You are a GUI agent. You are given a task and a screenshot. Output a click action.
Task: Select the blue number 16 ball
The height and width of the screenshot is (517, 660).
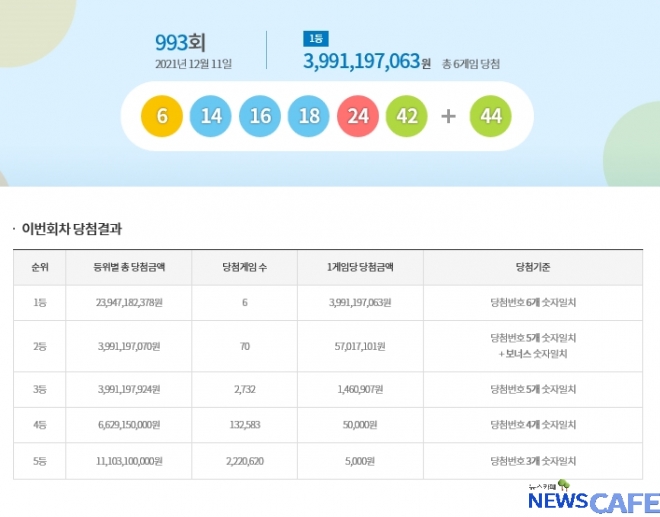coord(260,116)
